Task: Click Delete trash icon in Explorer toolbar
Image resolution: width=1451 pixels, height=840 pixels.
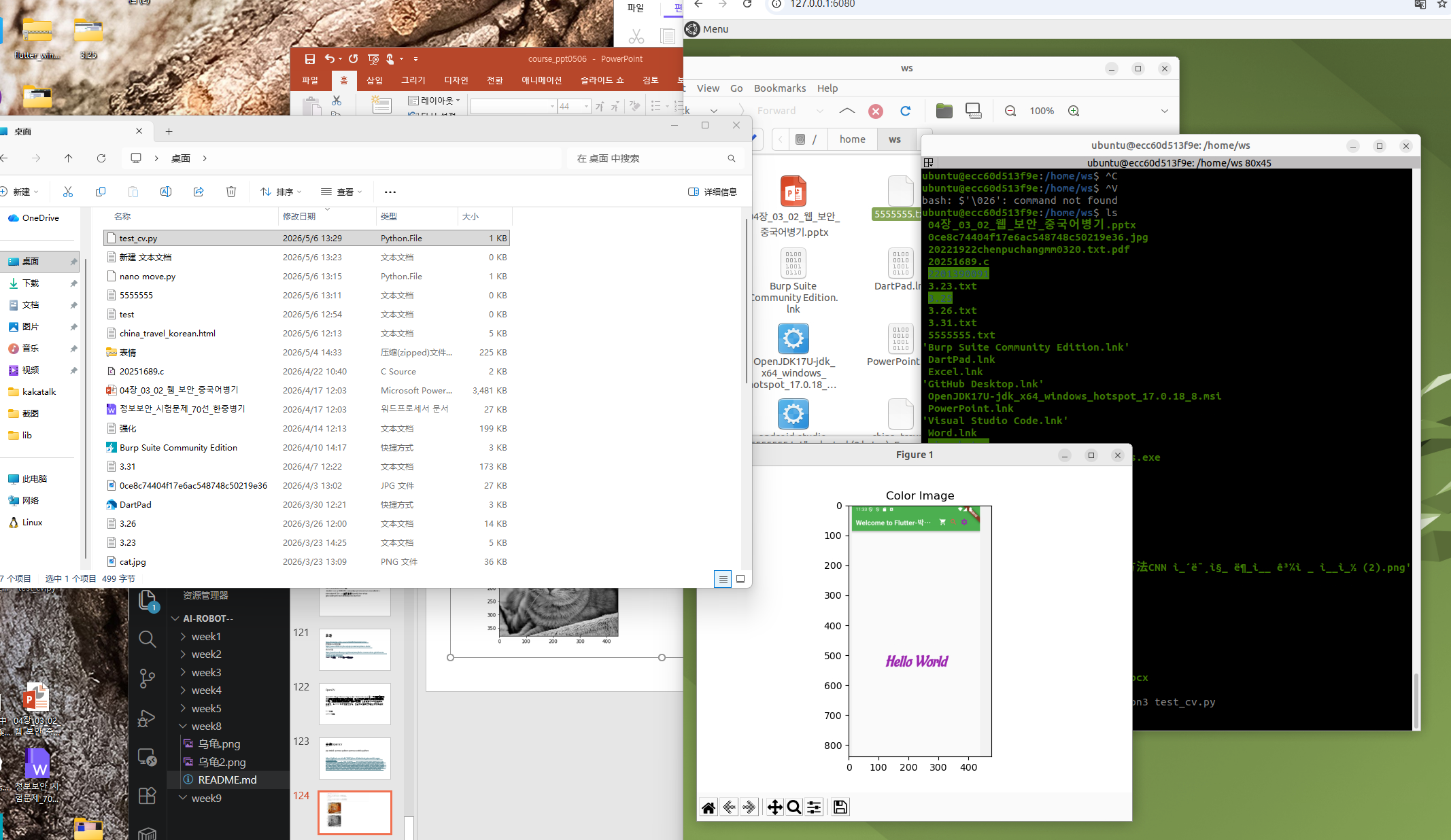Action: click(x=231, y=192)
